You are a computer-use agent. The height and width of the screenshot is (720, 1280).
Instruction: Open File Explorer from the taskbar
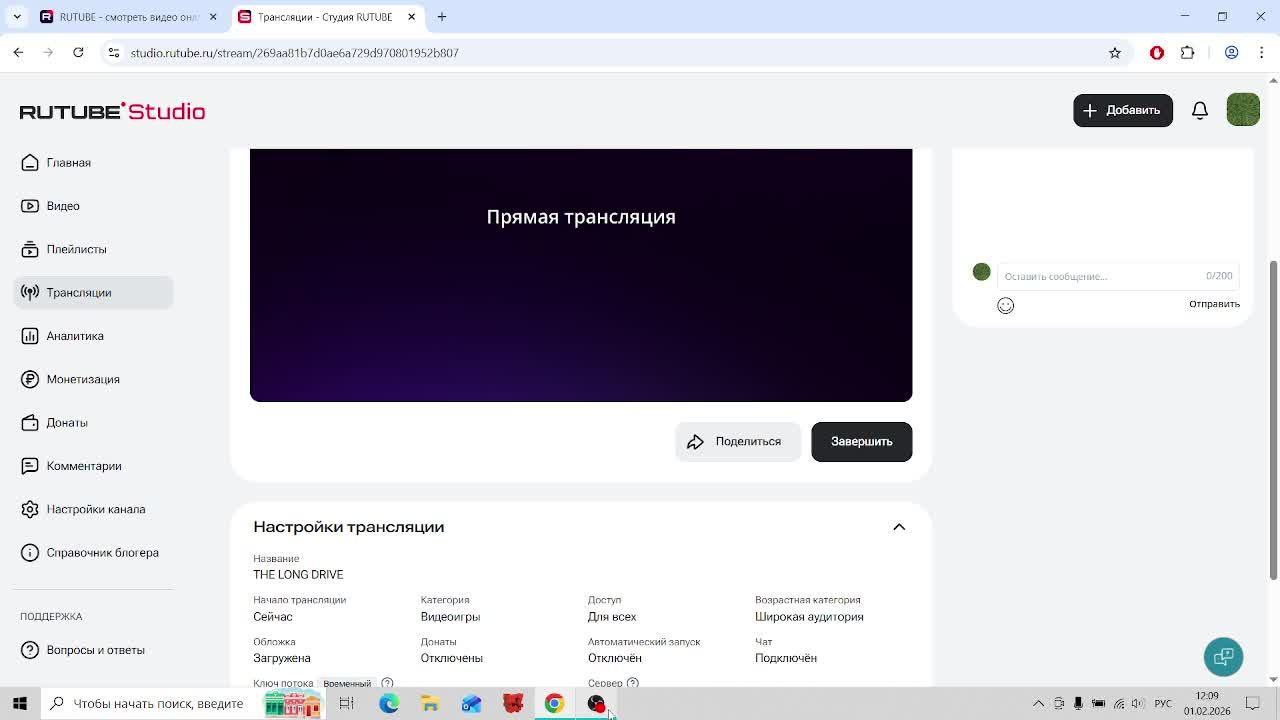[430, 704]
